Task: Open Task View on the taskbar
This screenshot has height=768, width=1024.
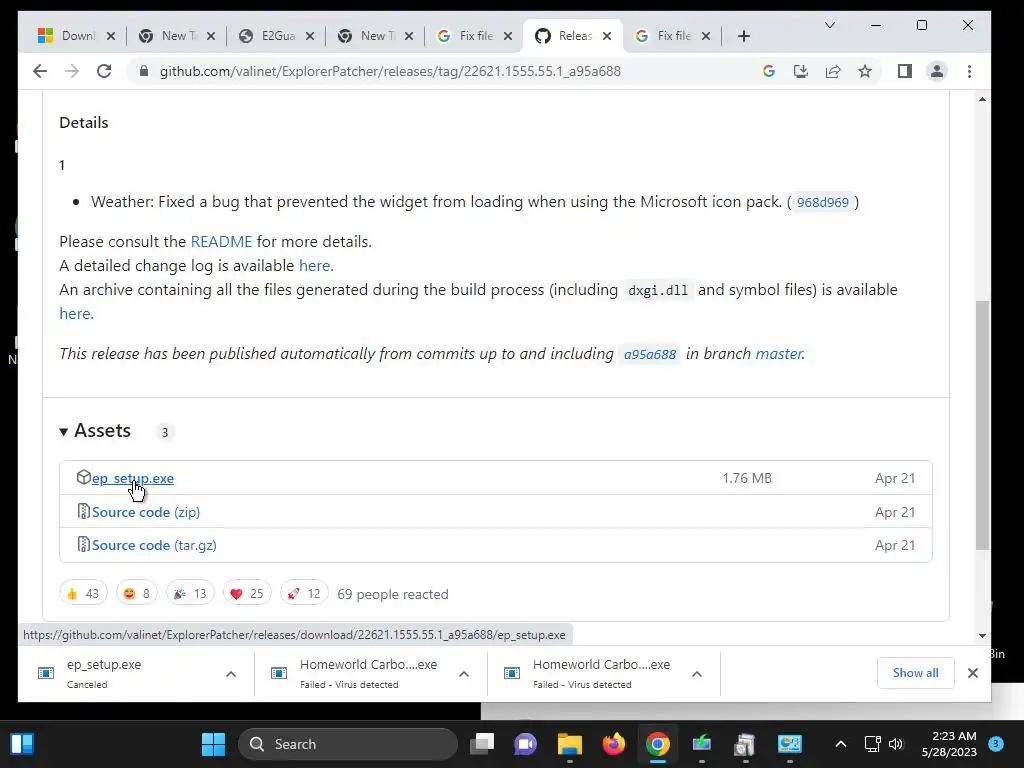Action: point(482,744)
